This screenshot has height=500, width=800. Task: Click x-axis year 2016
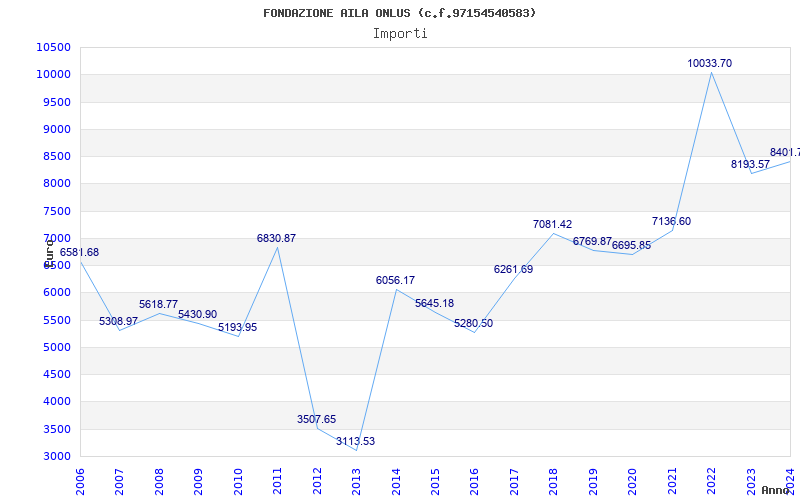tap(474, 482)
